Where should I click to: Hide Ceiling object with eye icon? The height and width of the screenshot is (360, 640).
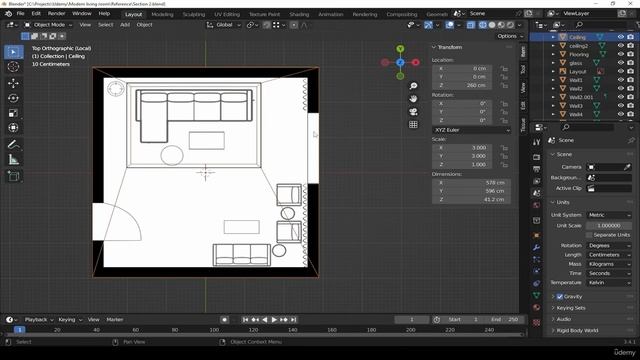[x=620, y=37]
